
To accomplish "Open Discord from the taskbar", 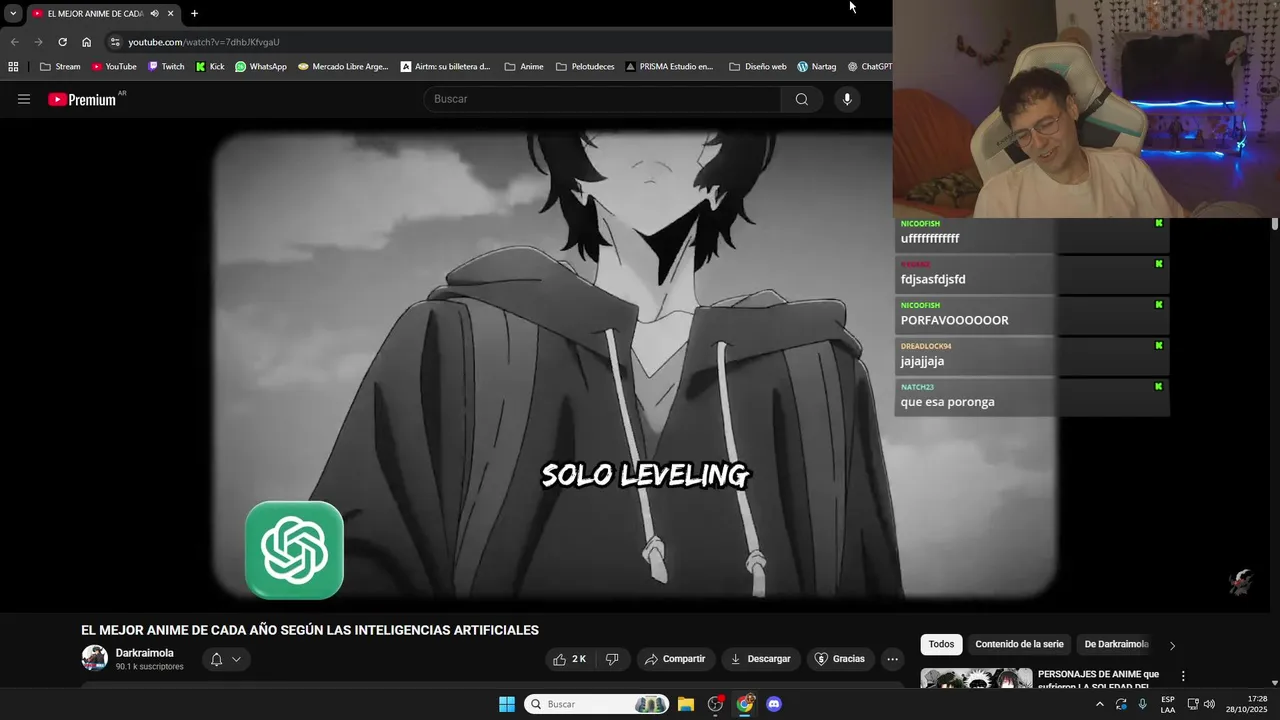I will [774, 704].
